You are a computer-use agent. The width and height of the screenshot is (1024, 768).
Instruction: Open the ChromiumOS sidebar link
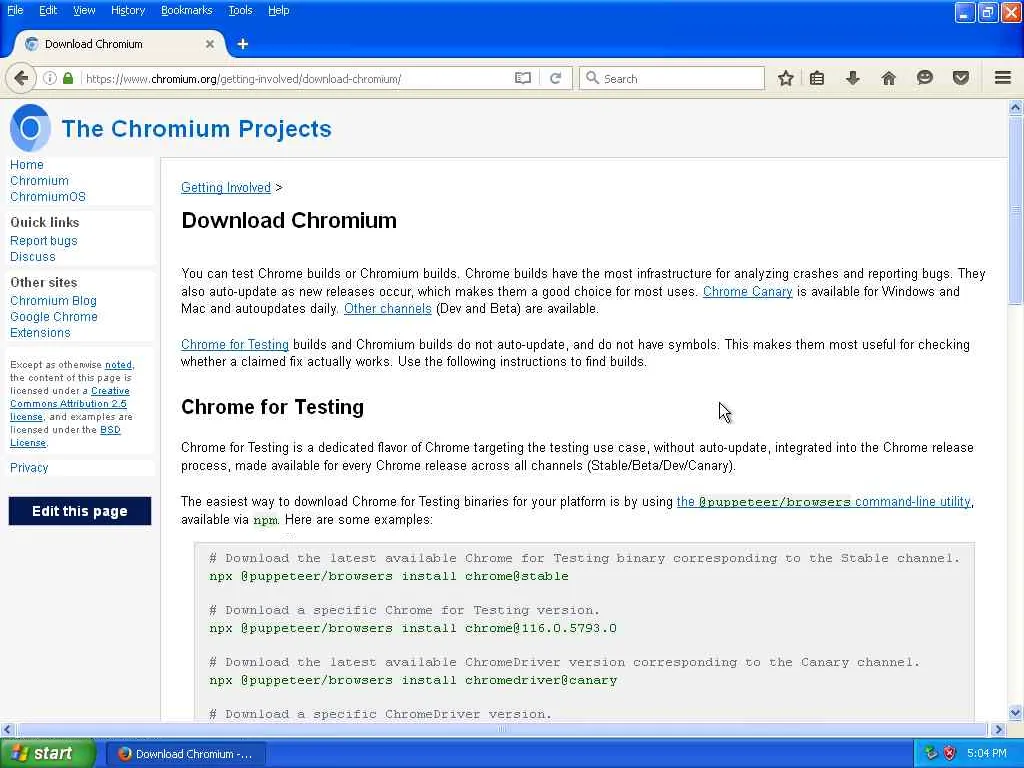click(48, 197)
